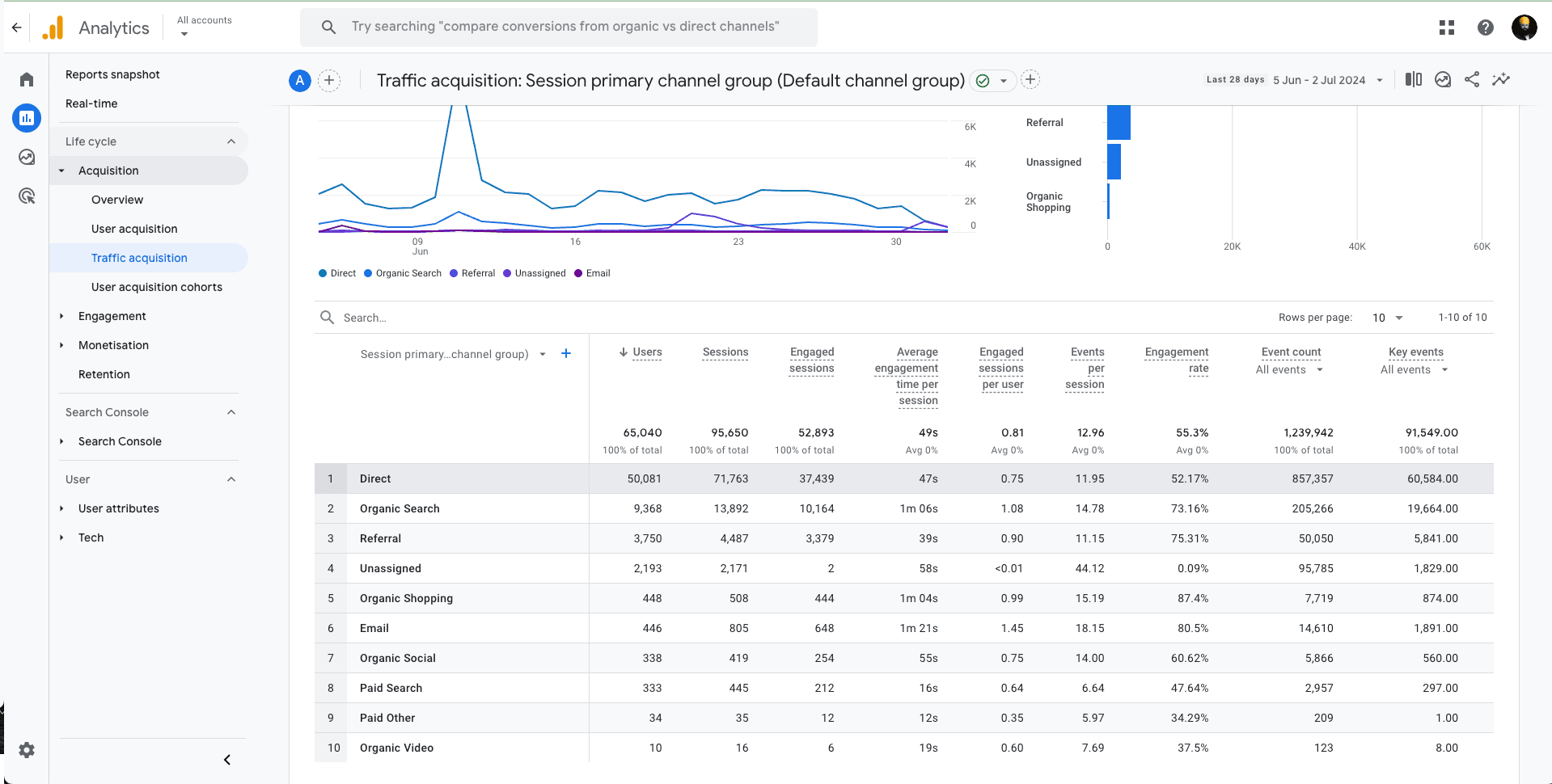Open User acquisition report
Viewport: 1552px width, 784px height.
134,229
